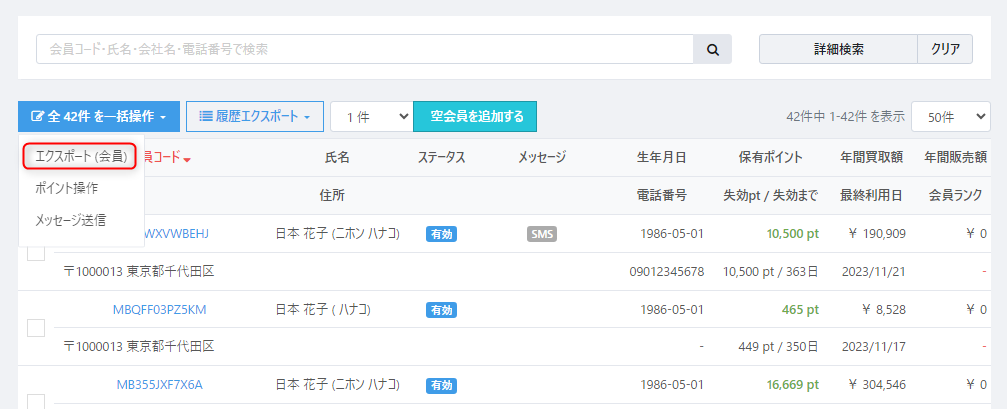Focus the member search text field

(365, 49)
